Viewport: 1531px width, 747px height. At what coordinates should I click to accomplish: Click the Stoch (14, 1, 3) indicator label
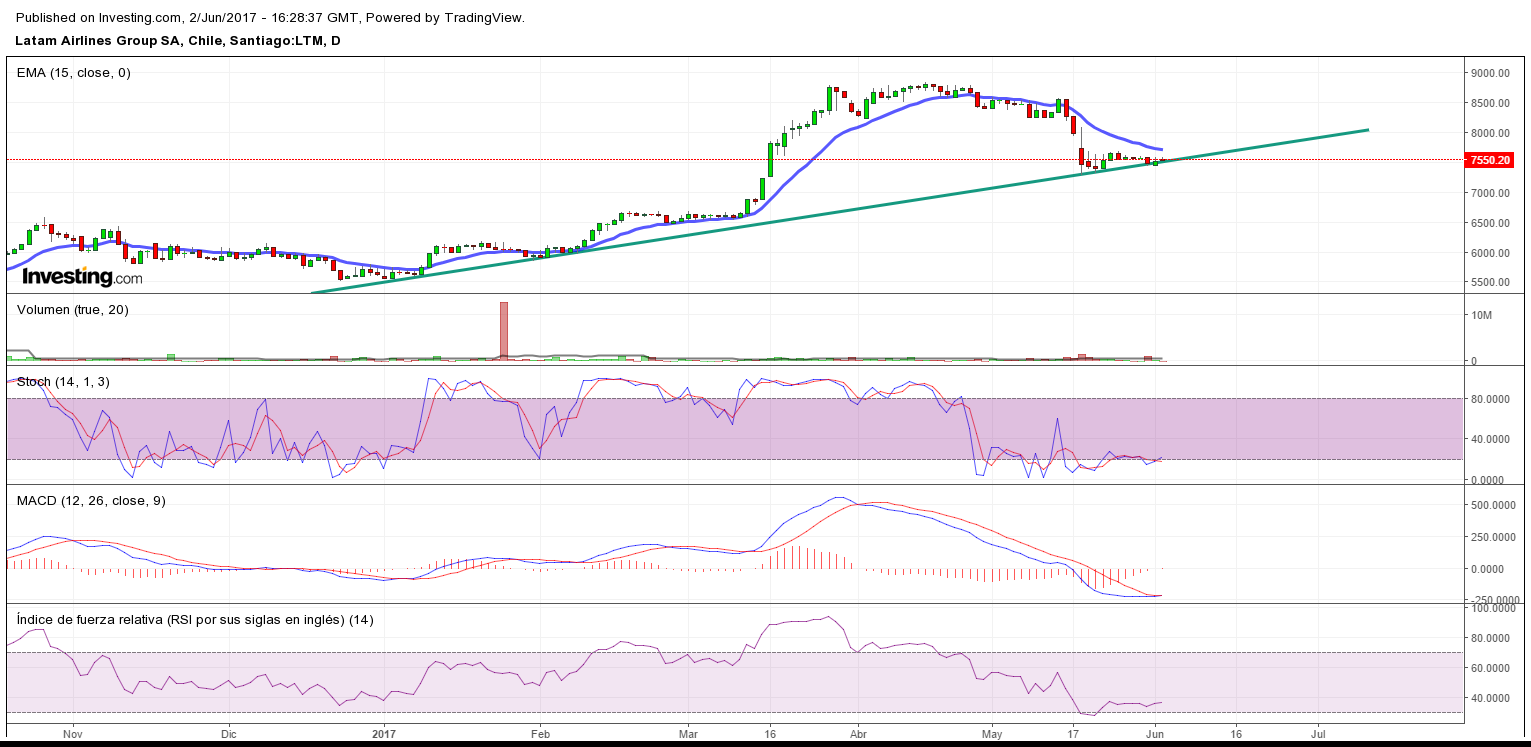(x=63, y=381)
